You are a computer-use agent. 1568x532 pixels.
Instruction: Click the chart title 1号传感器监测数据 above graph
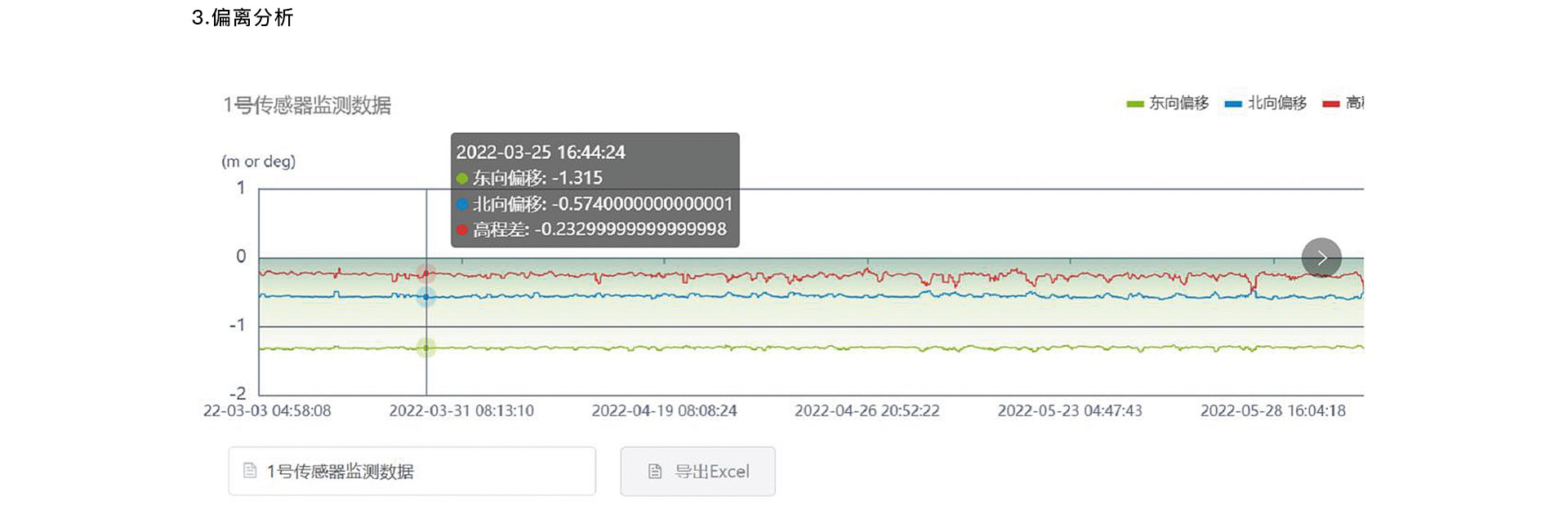pyautogui.click(x=307, y=105)
